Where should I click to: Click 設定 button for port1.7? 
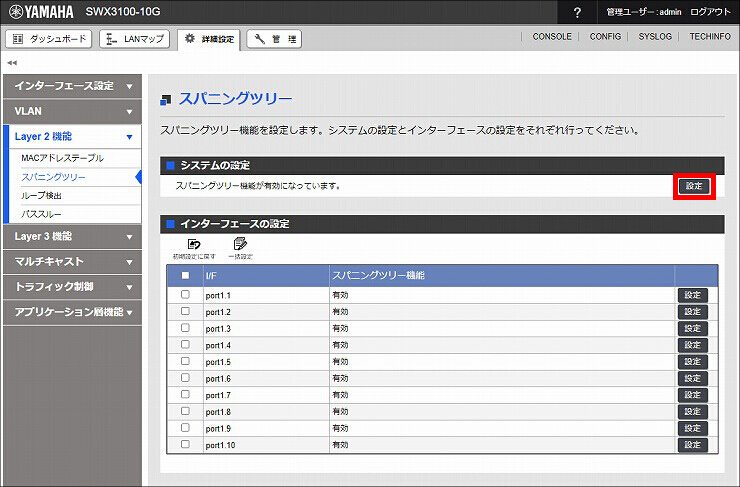(x=692, y=395)
